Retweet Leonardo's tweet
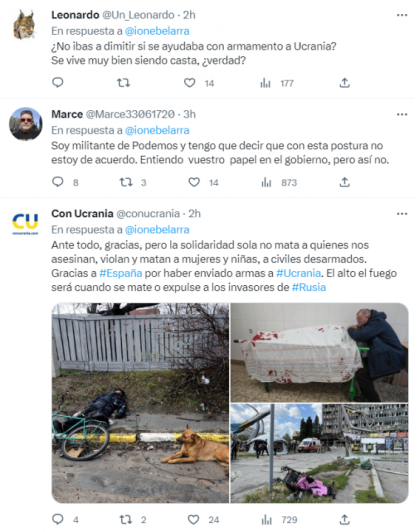This screenshot has width=414, height=532. [x=124, y=82]
